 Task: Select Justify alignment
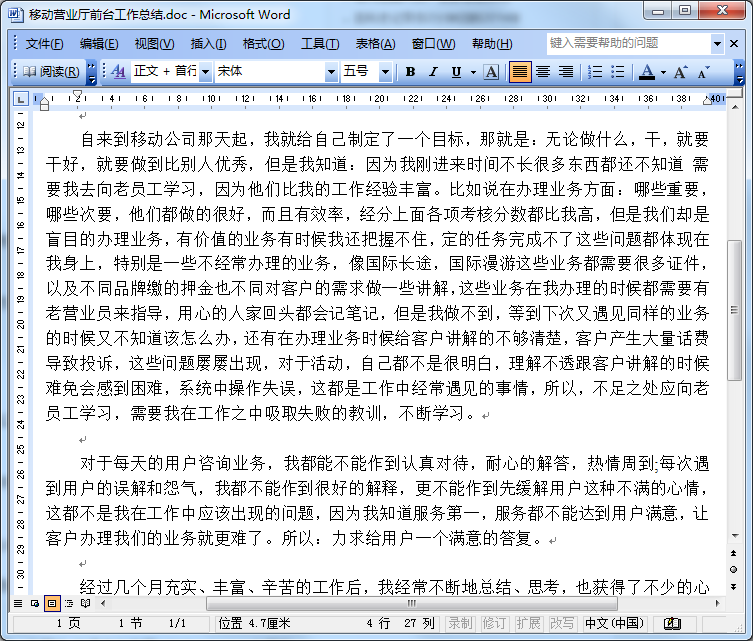520,72
